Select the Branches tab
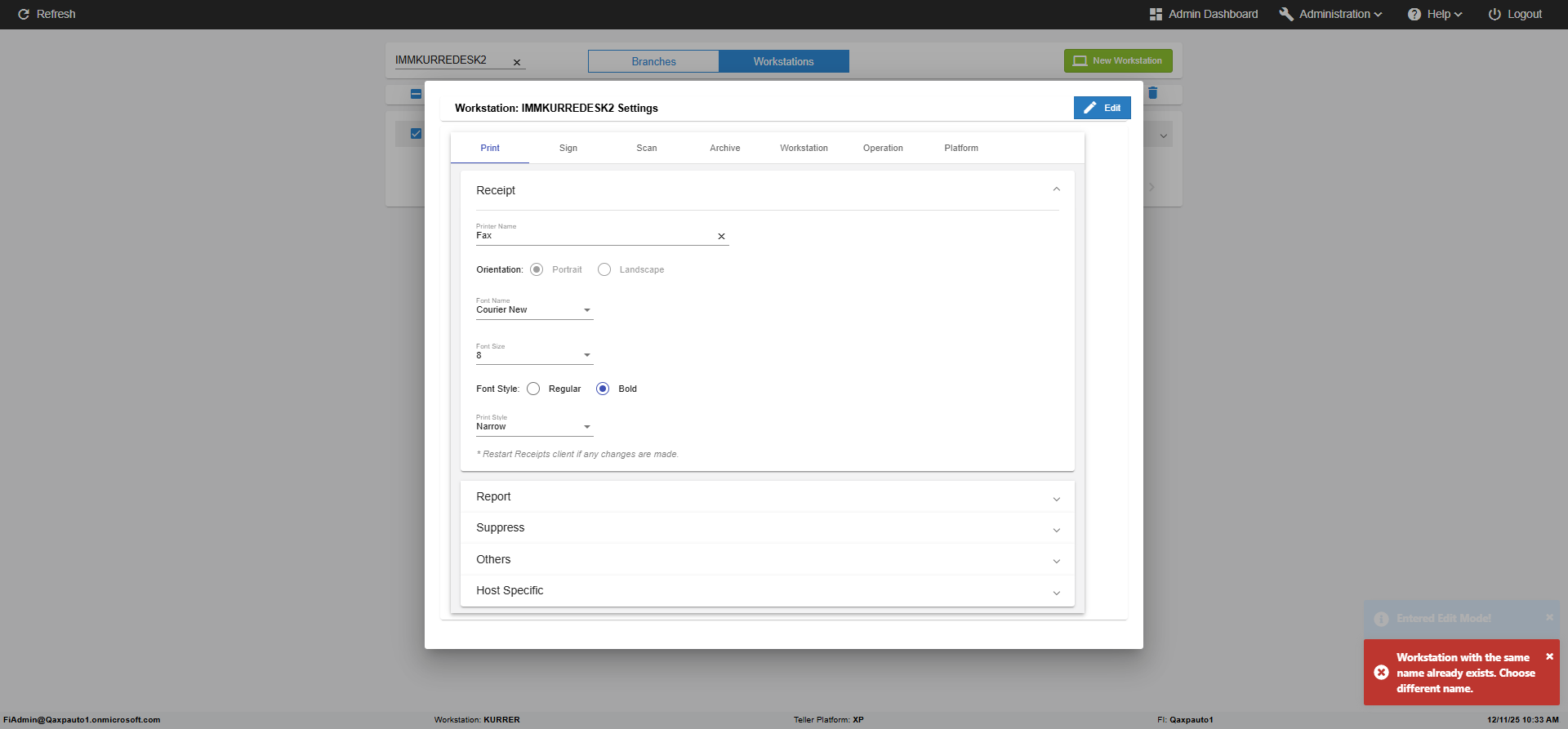The image size is (1568, 729). pos(653,61)
